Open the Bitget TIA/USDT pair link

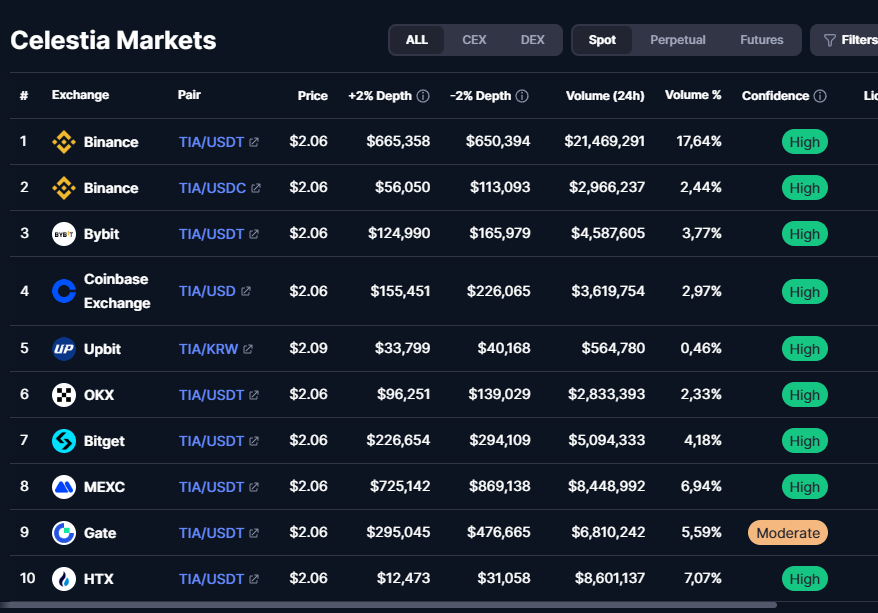(x=211, y=441)
